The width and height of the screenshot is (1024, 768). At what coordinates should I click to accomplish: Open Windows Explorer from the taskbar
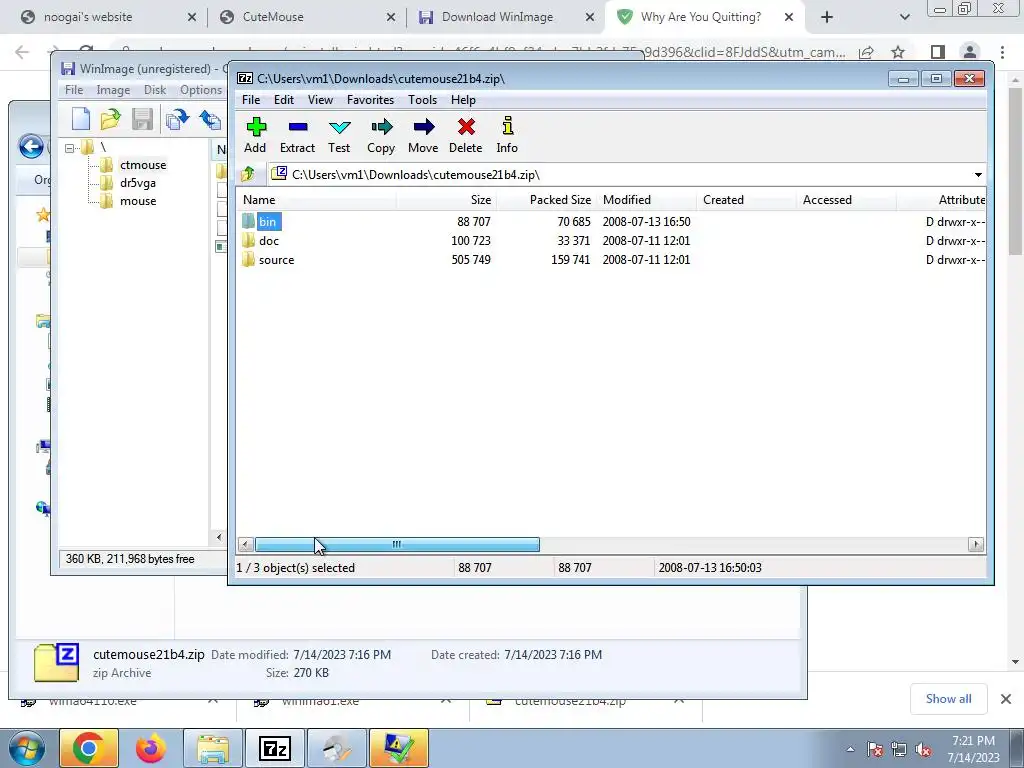coord(213,748)
